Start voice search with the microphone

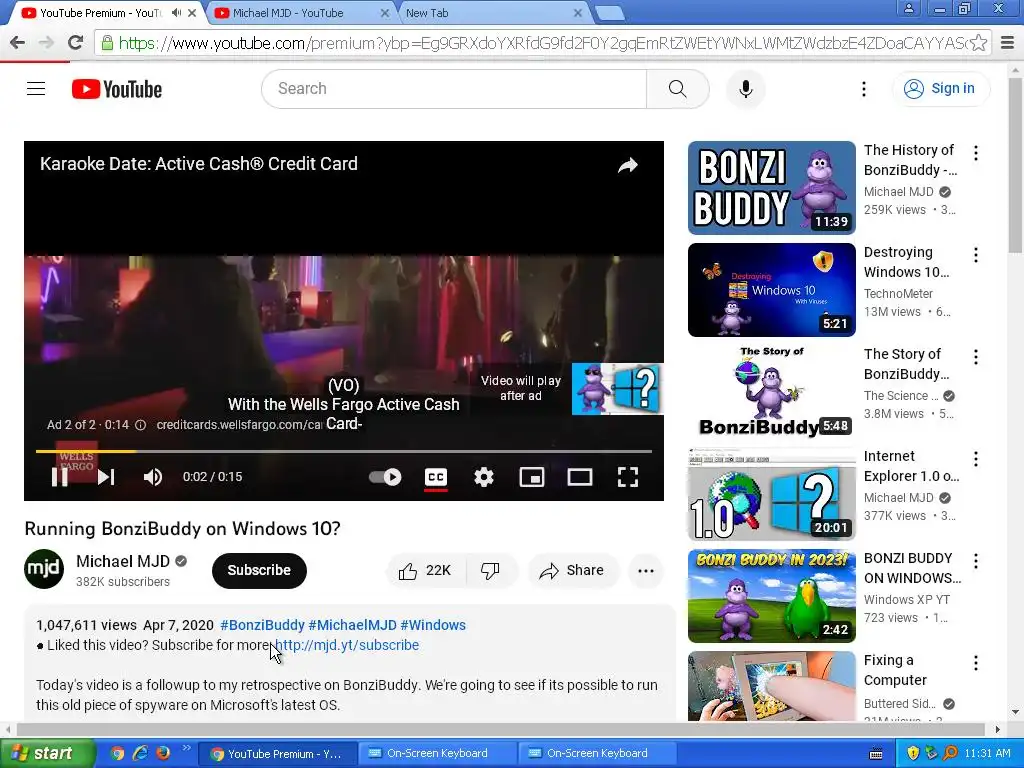(x=746, y=89)
